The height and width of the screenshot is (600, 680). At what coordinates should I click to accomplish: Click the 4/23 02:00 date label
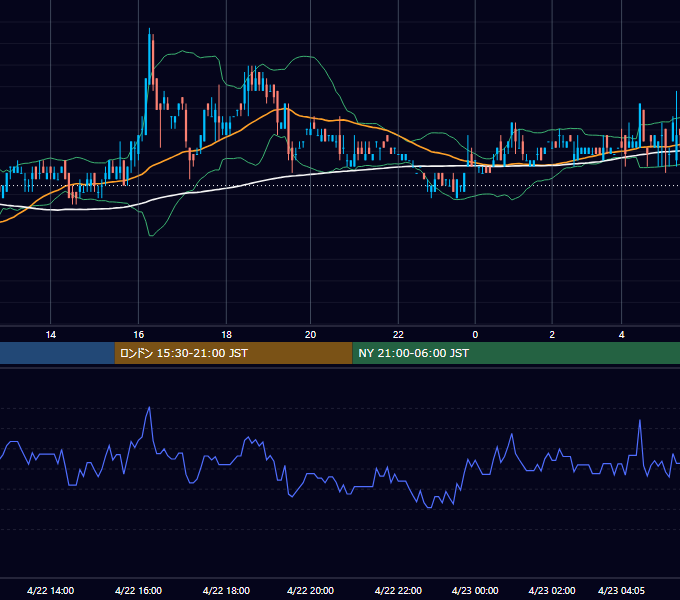(552, 590)
